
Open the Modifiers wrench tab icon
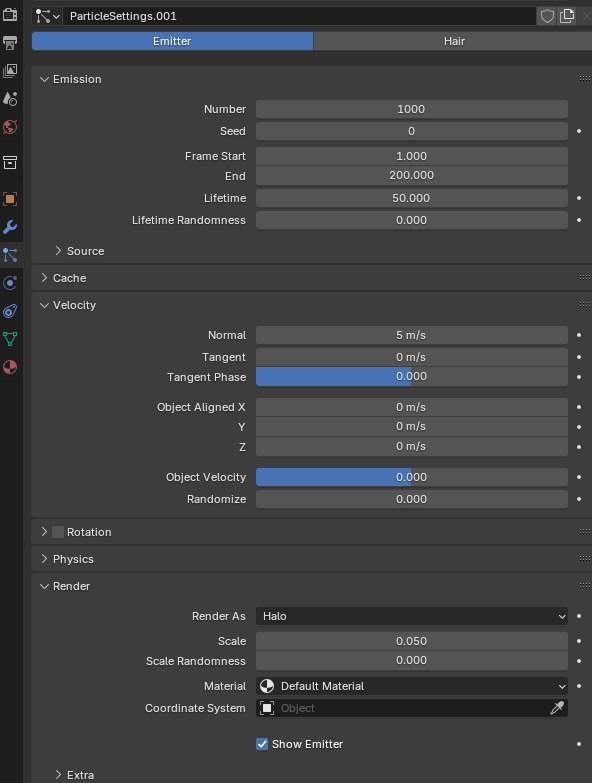click(x=10, y=227)
